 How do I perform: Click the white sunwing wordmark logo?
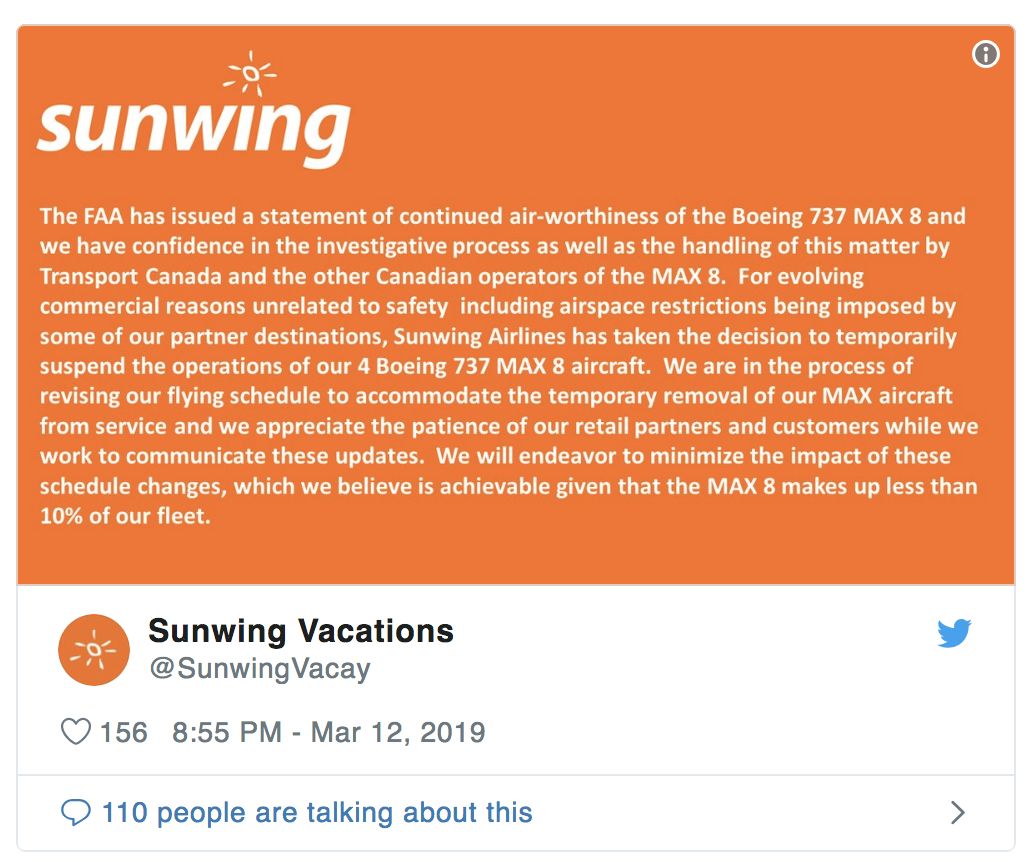coord(194,131)
